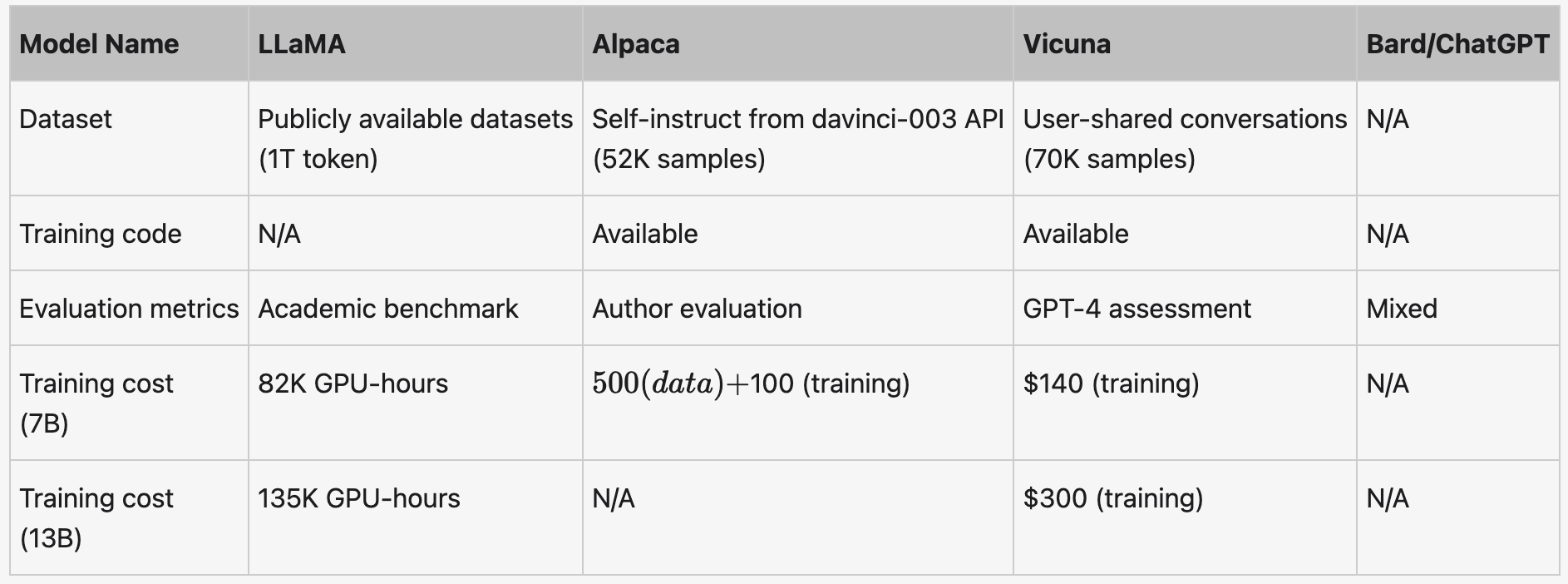Select the Training cost (7B) row label
The width and height of the screenshot is (1568, 584).
(x=129, y=403)
